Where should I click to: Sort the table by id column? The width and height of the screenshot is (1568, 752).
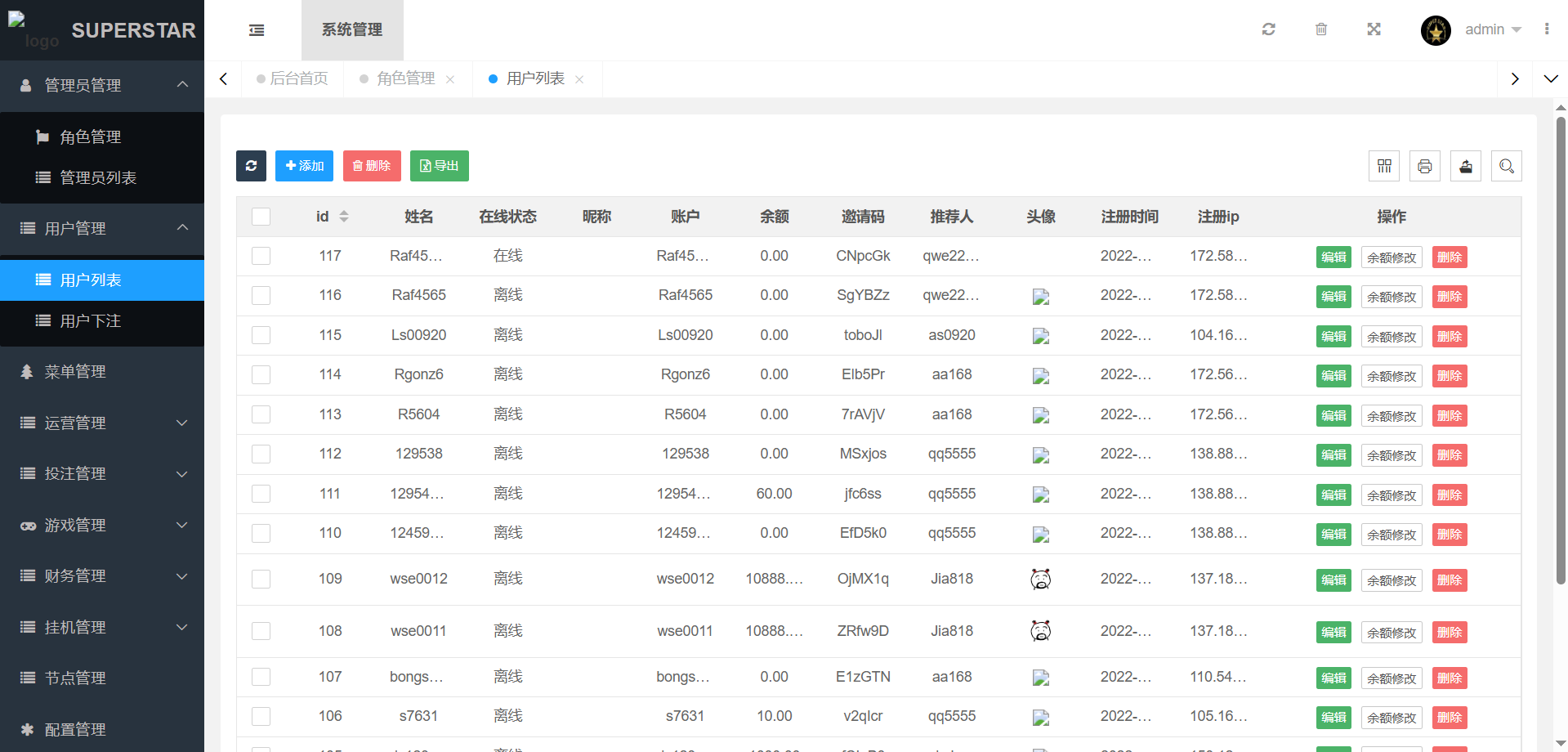[x=344, y=217]
